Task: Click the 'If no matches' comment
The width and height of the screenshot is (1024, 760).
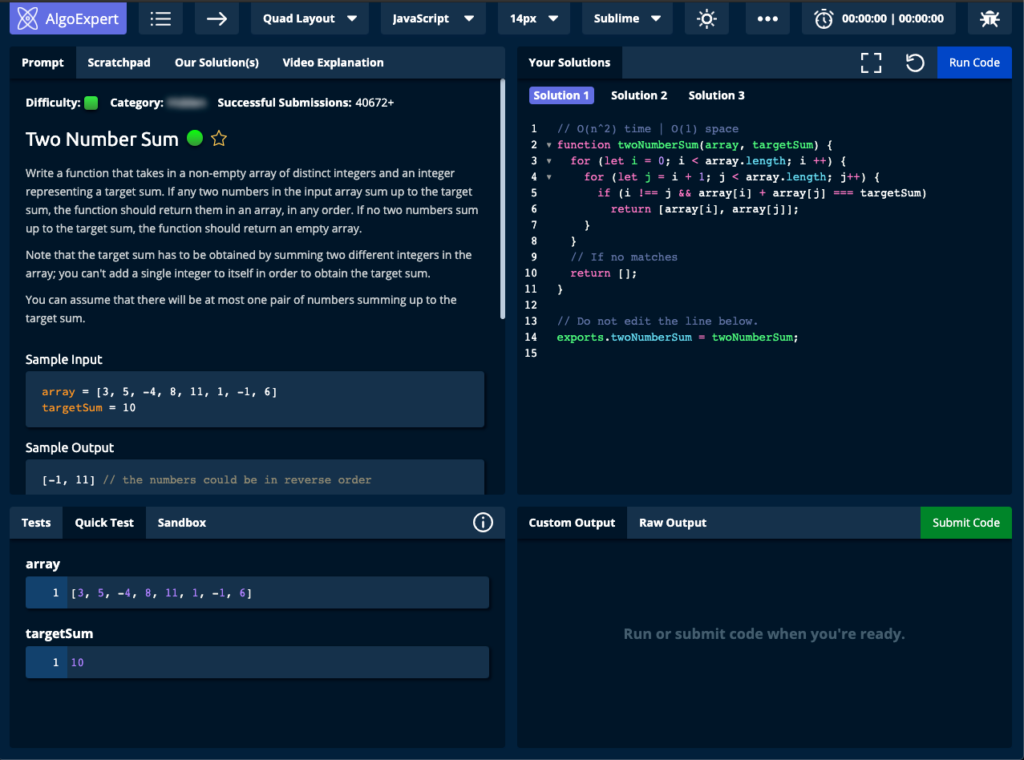Action: [x=624, y=257]
